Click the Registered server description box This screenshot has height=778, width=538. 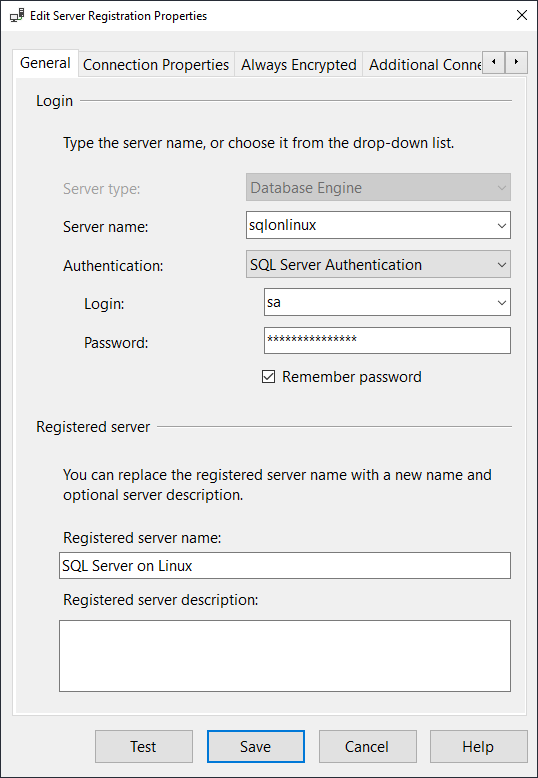tap(285, 655)
